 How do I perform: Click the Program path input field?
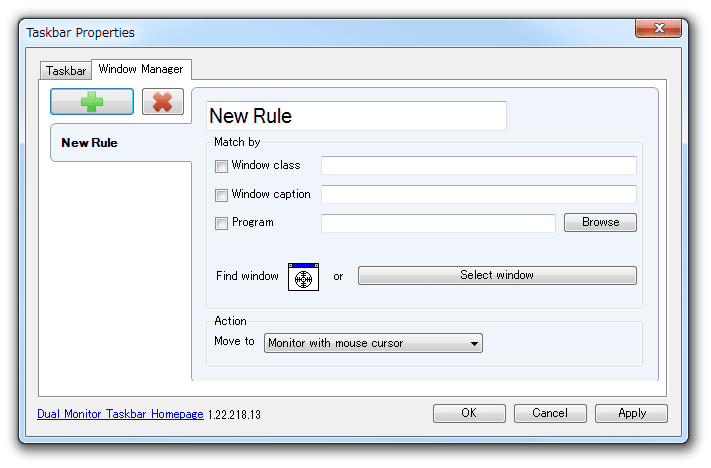(x=438, y=223)
